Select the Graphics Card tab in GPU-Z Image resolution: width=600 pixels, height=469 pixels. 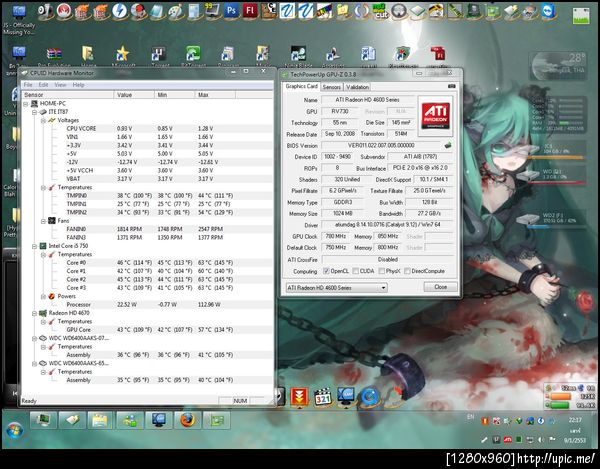[x=302, y=86]
